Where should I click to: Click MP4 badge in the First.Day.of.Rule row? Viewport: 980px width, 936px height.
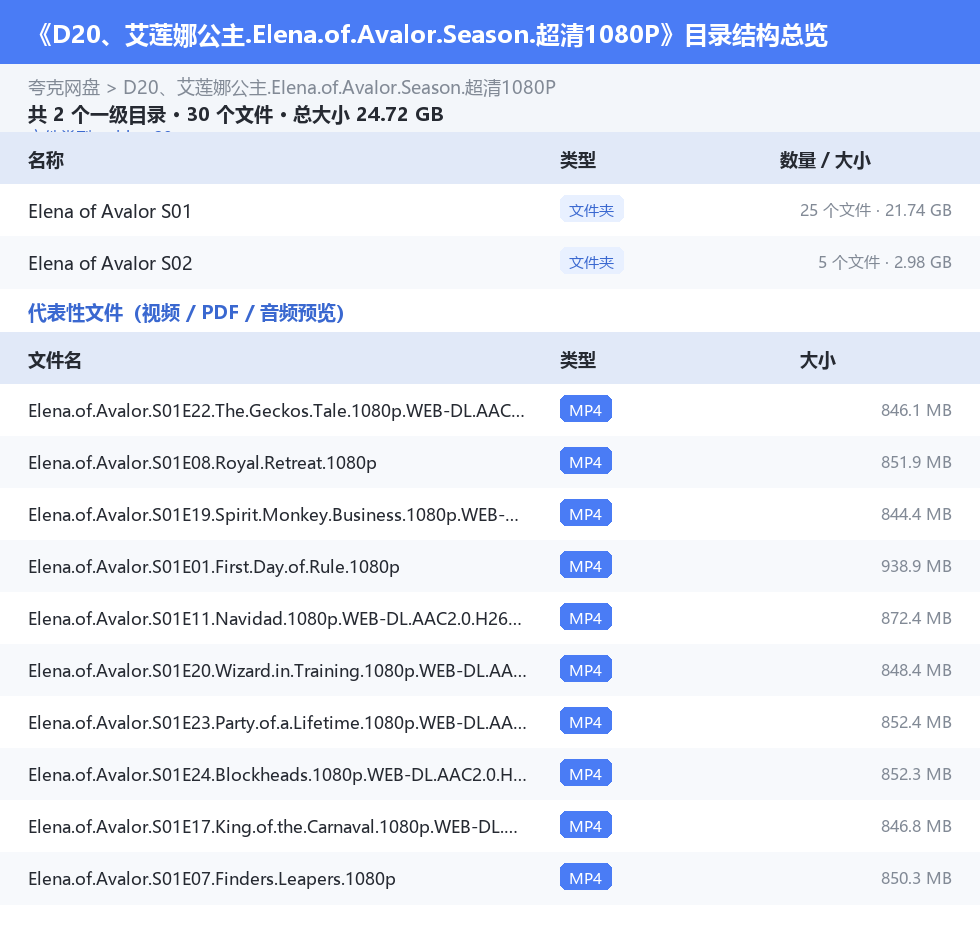tap(586, 565)
